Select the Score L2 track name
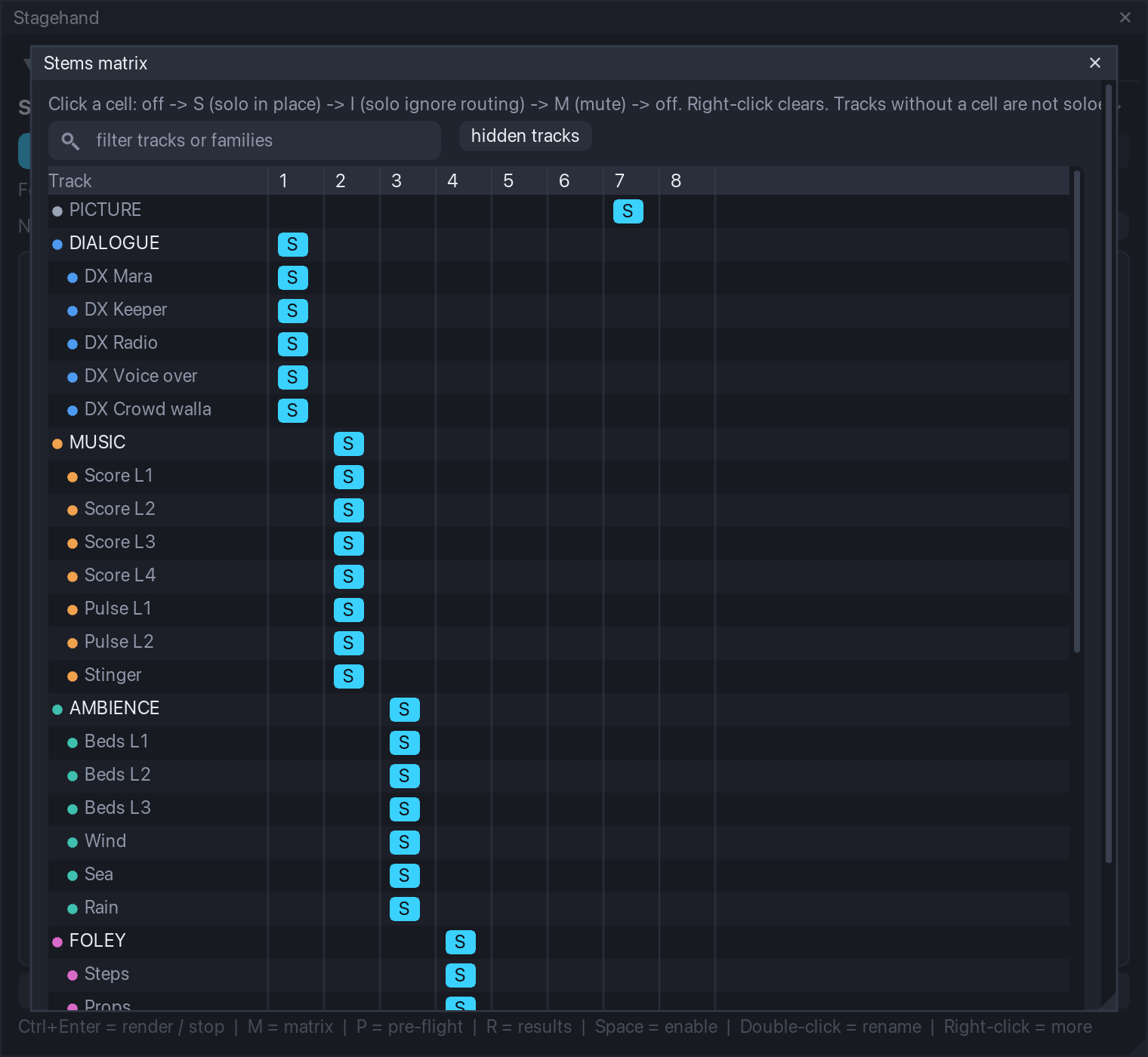The image size is (1148, 1057). [119, 509]
